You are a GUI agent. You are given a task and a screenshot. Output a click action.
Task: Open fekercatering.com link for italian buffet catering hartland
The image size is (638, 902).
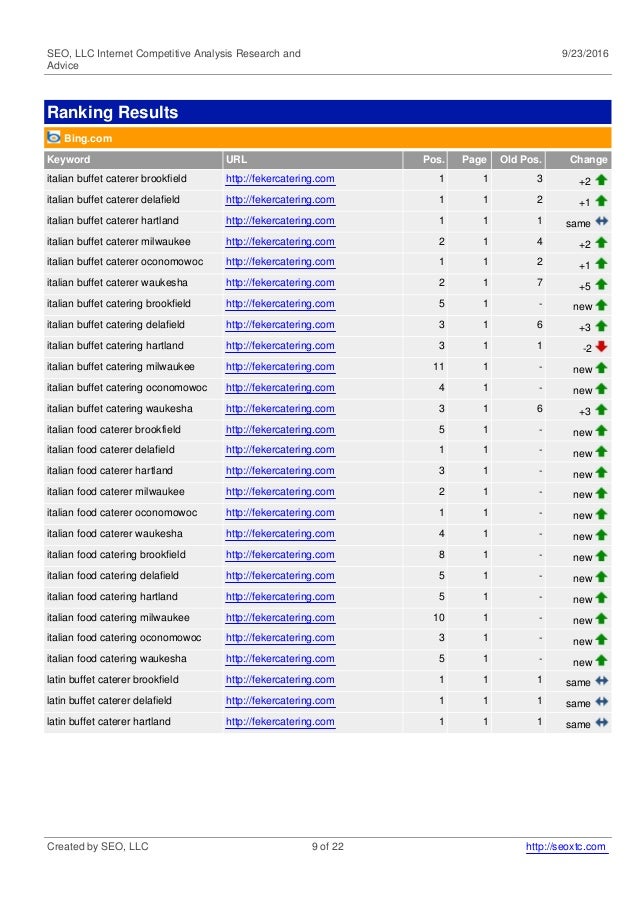coord(280,346)
